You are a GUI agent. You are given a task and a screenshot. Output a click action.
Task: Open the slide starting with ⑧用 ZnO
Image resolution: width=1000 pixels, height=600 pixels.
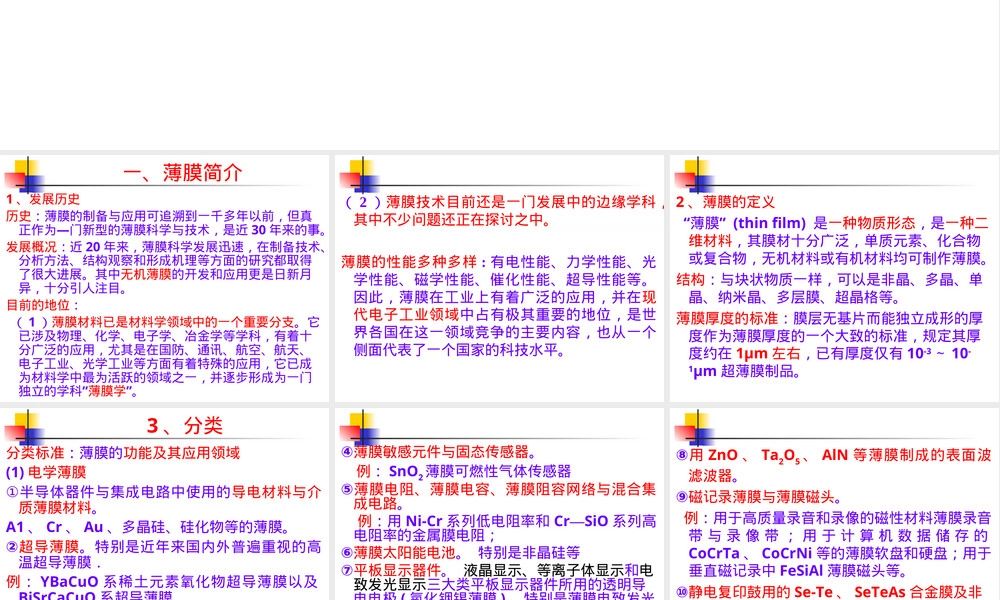[x=835, y=503]
